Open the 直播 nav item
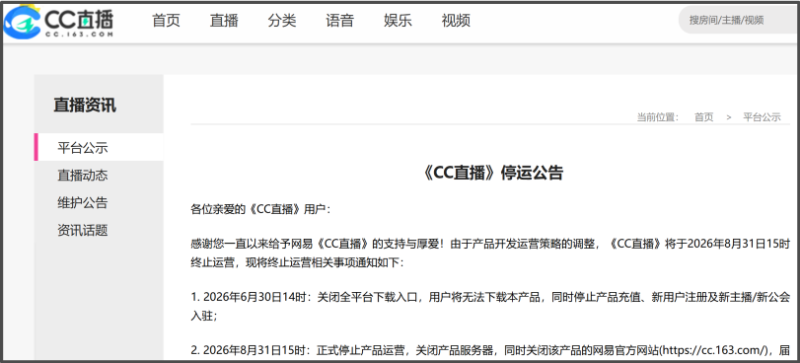800x363 pixels. pos(224,21)
